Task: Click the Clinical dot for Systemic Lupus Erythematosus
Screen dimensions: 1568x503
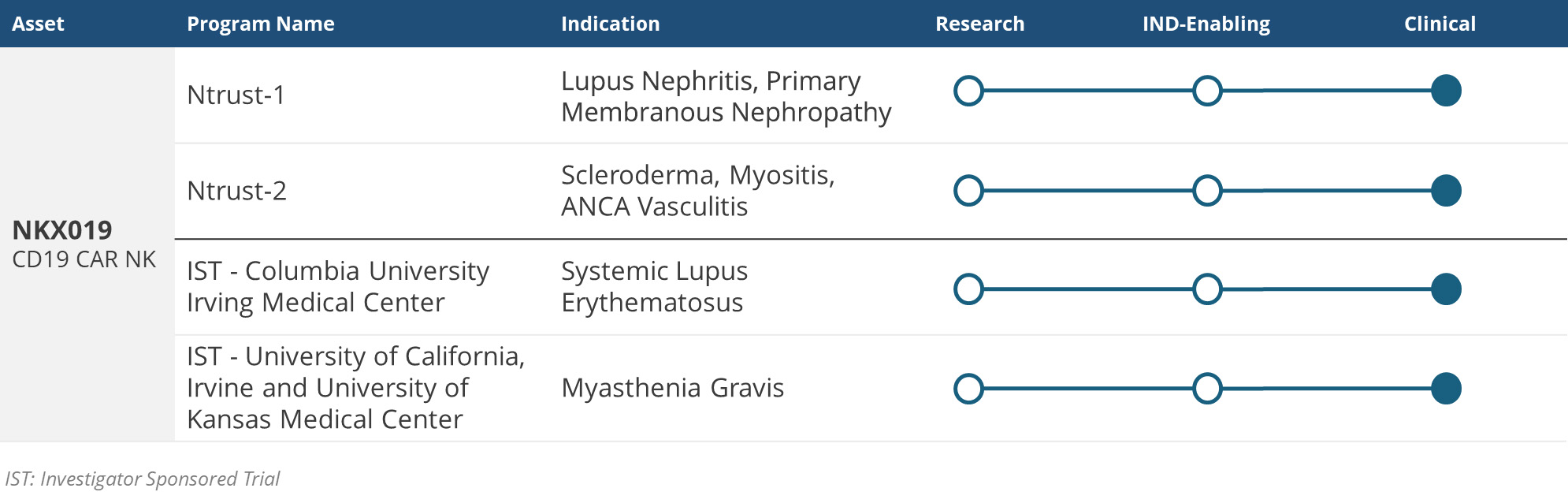Action: [1446, 289]
